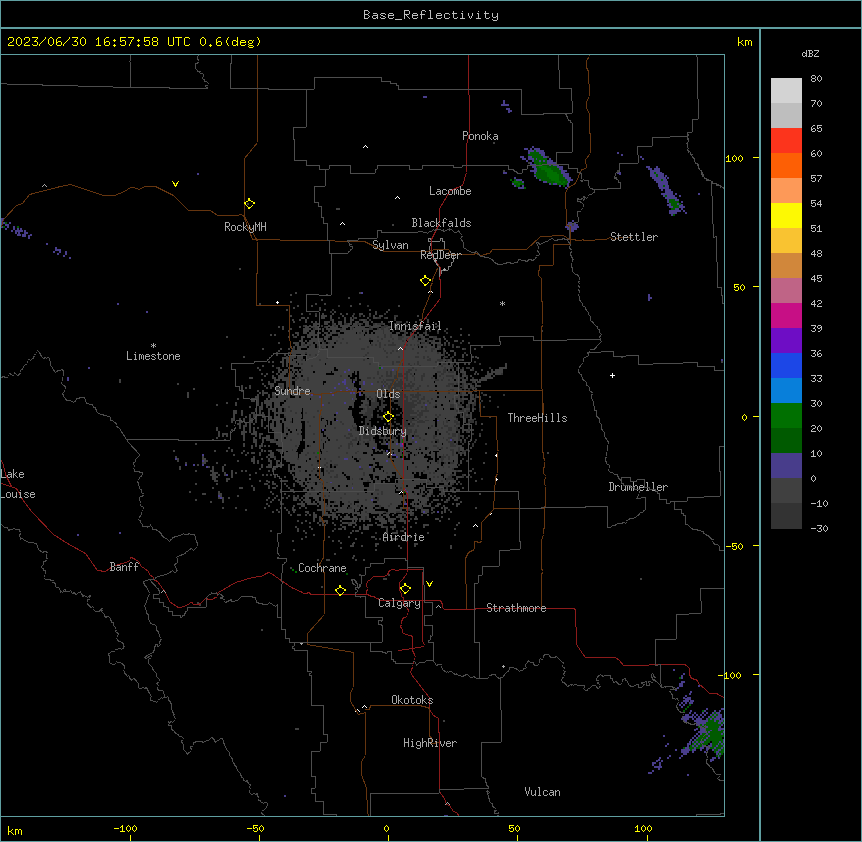Click the Ponoka city label
This screenshot has height=842, width=862.
[480, 136]
